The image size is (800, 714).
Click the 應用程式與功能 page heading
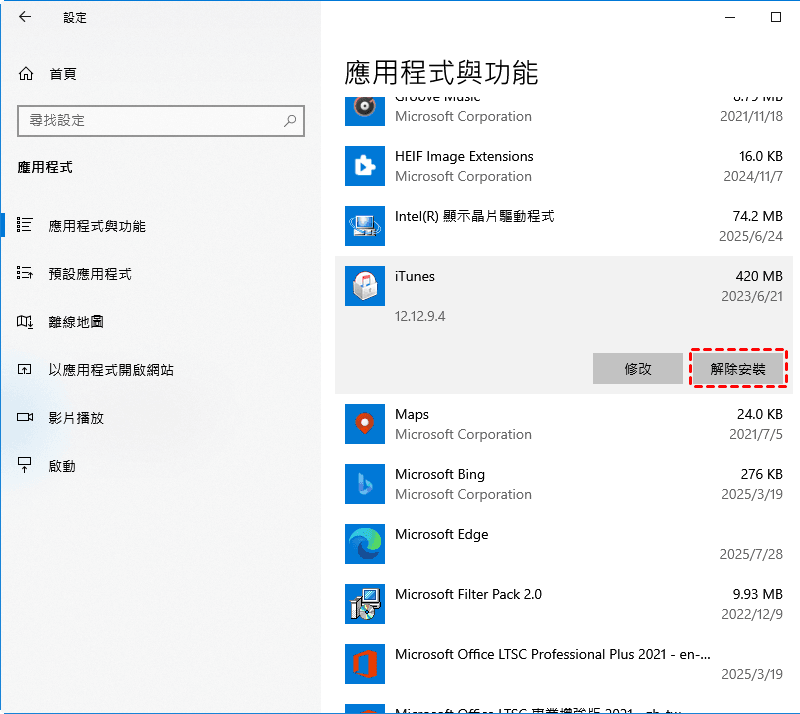[441, 72]
